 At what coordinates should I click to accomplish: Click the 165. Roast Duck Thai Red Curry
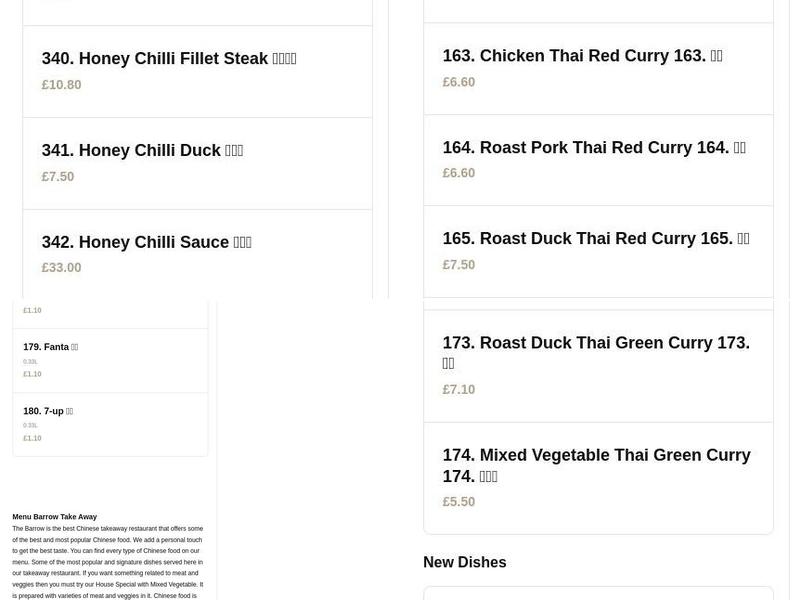pyautogui.click(x=595, y=238)
